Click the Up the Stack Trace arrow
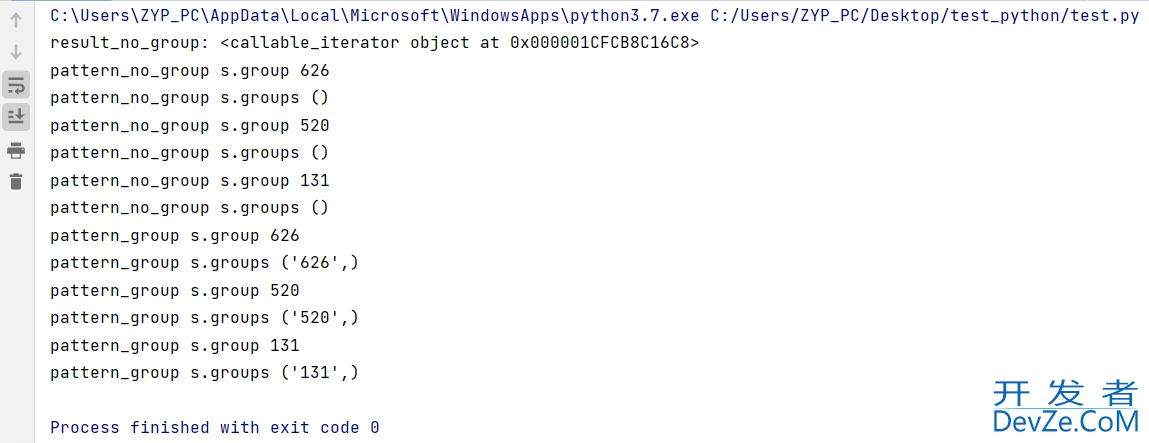This screenshot has width=1149, height=443. click(16, 21)
